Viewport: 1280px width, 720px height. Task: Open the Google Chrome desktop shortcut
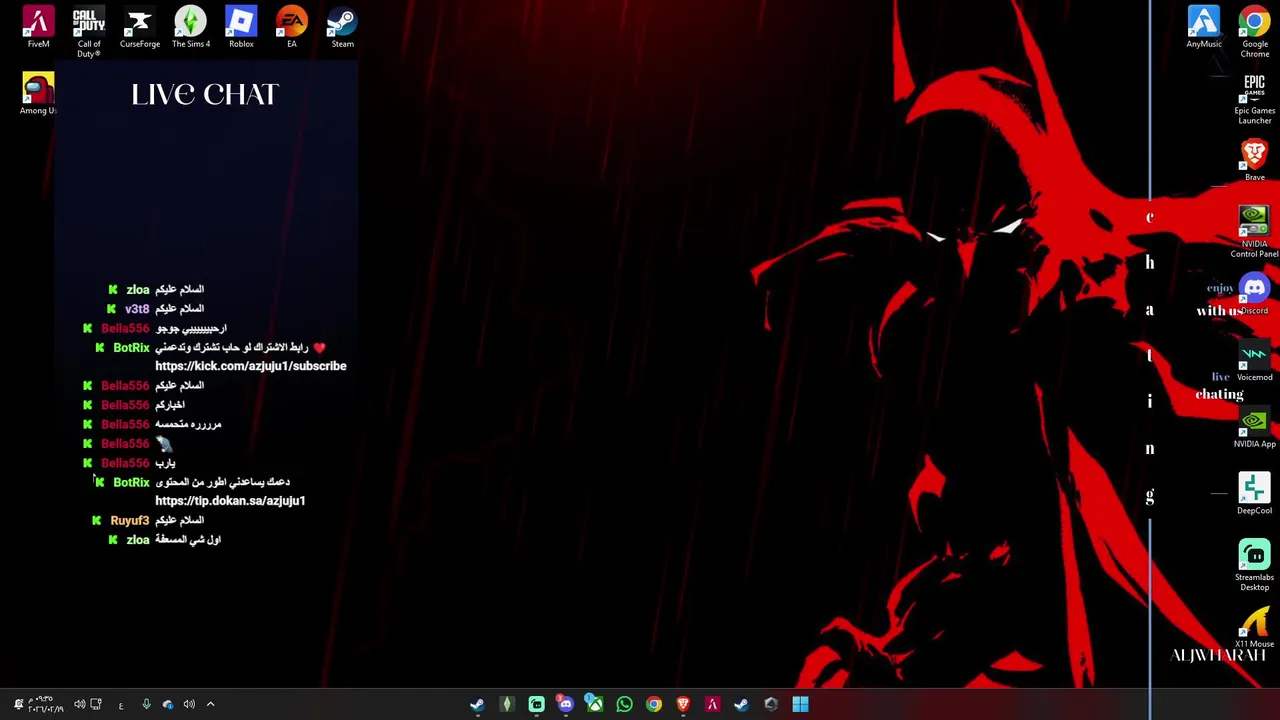1254,31
